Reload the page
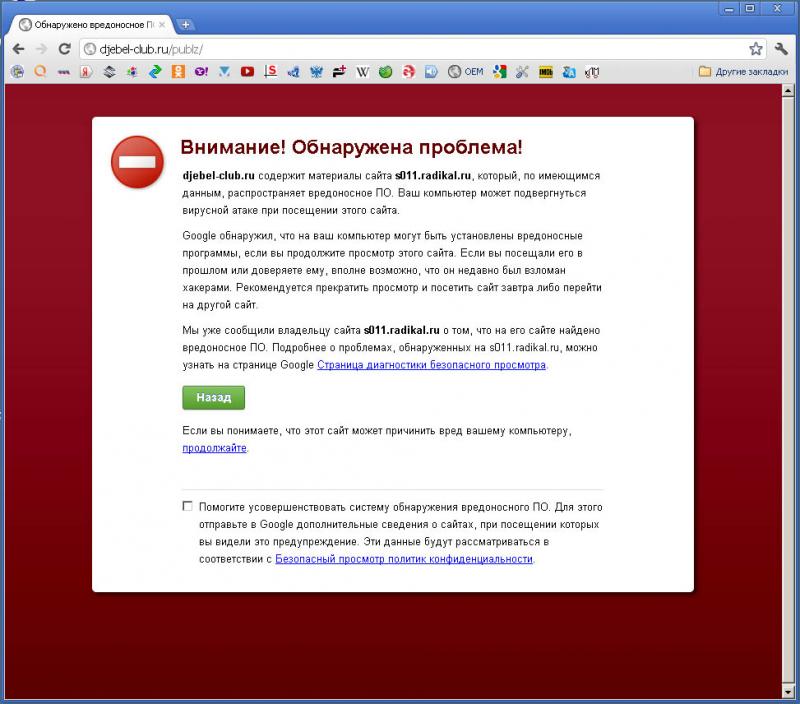Viewport: 800px width, 704px height. 64,49
